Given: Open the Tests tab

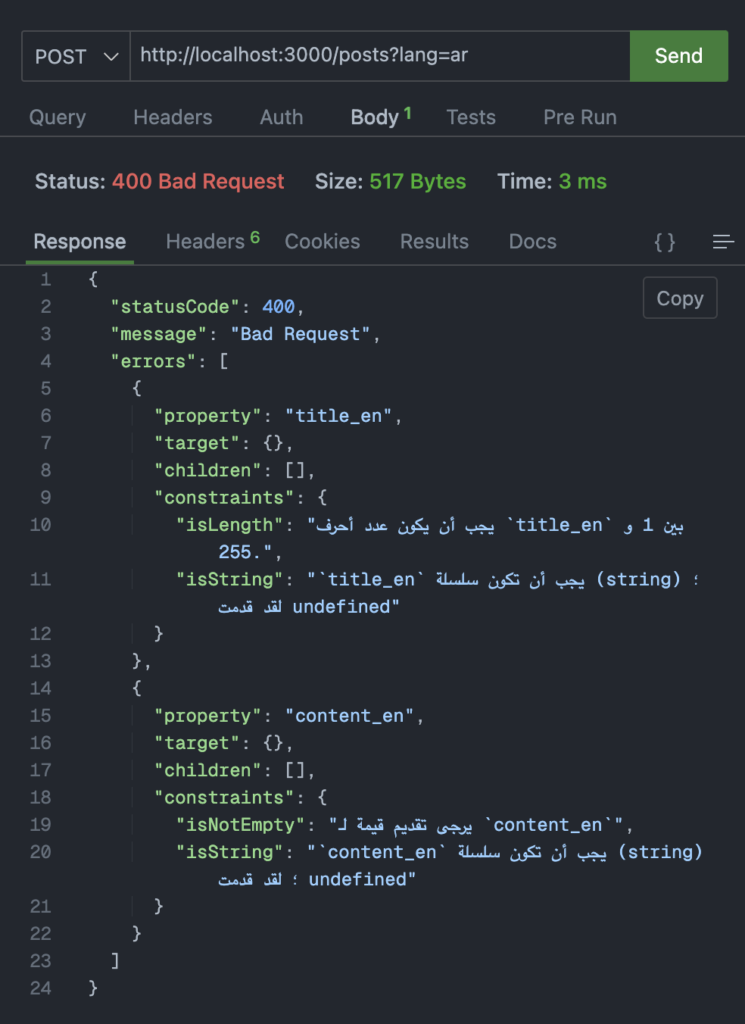Looking at the screenshot, I should (x=471, y=117).
